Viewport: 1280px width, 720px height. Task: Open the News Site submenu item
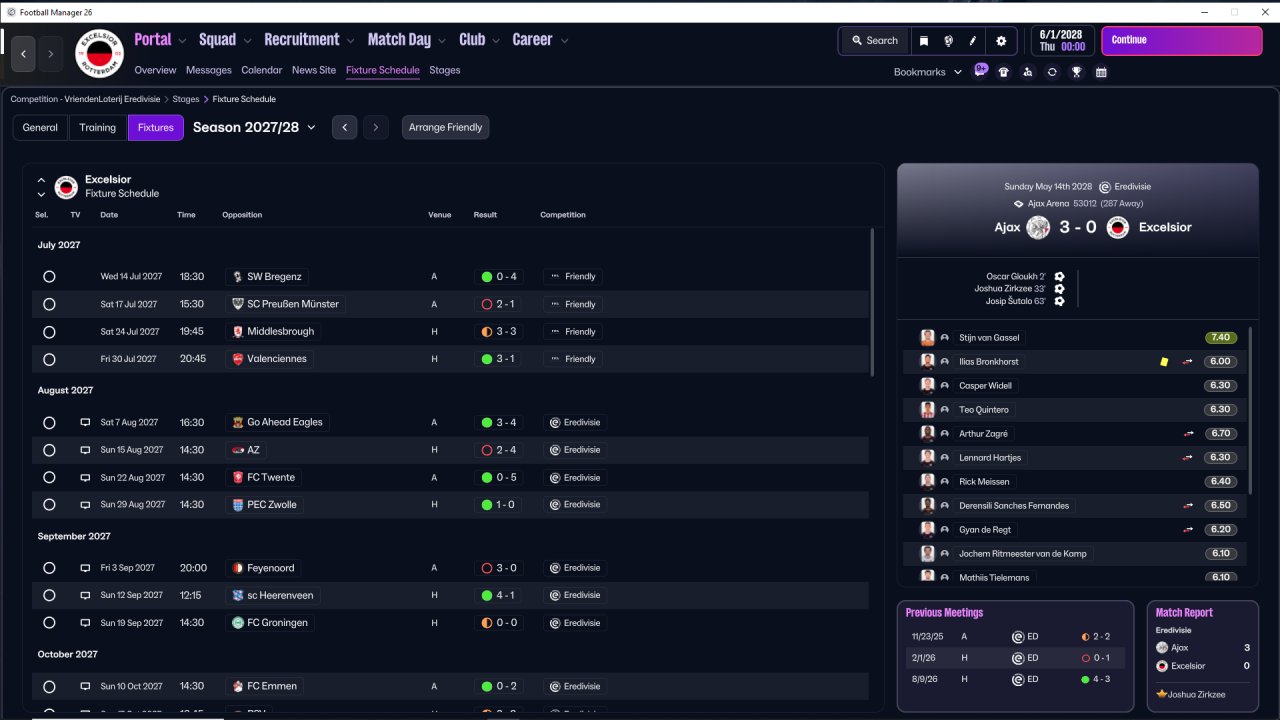(314, 70)
